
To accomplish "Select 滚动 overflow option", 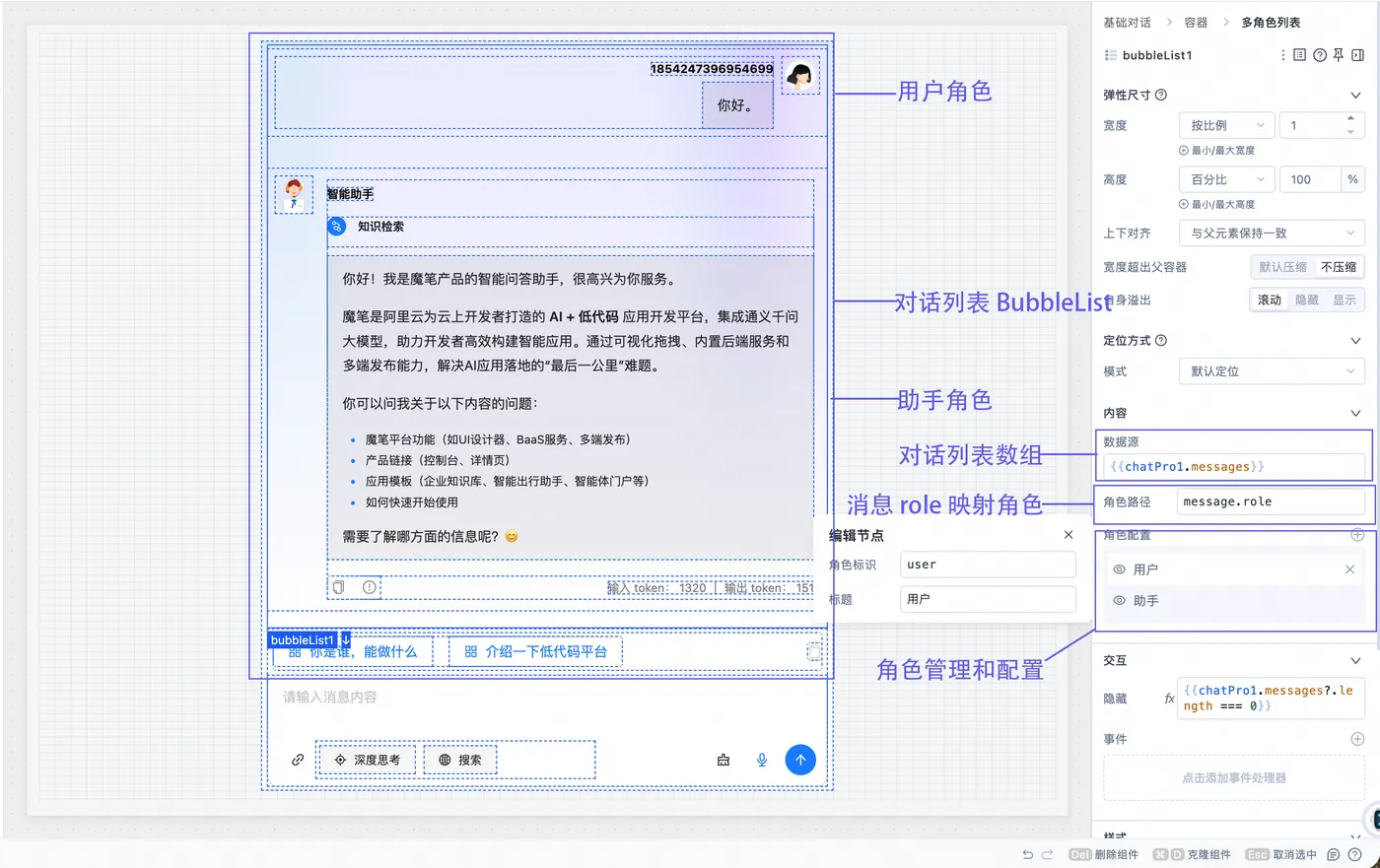I will (x=1270, y=300).
